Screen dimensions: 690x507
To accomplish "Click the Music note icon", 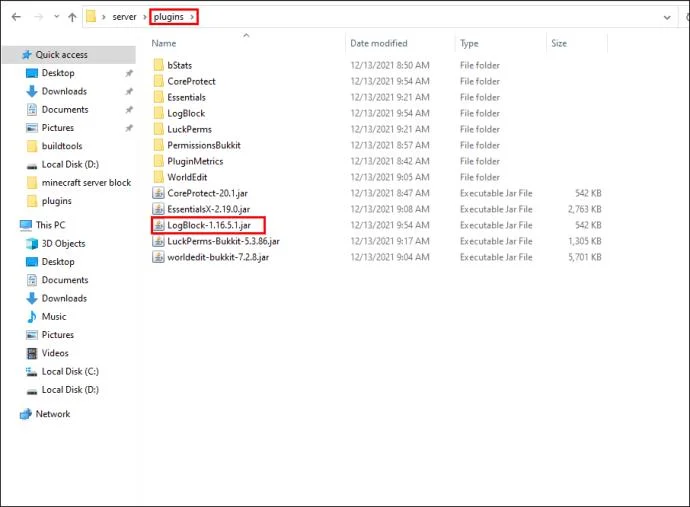I will pyautogui.click(x=32, y=316).
